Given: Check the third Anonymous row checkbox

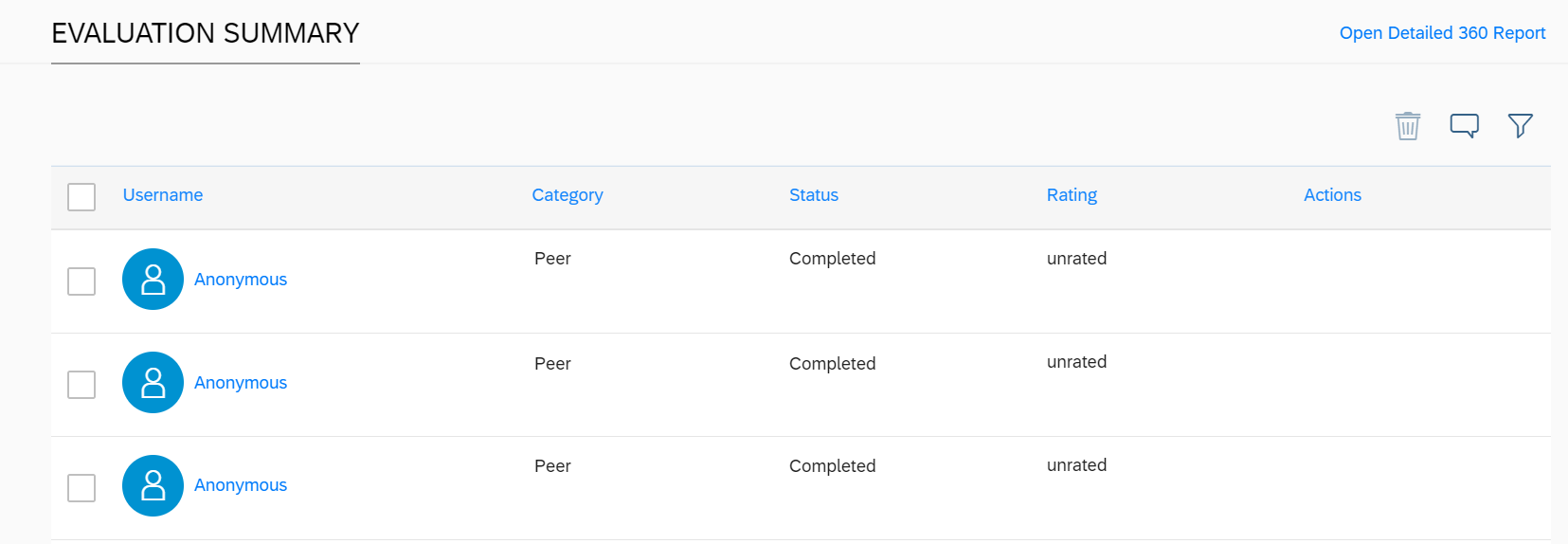Looking at the screenshot, I should coord(81,488).
